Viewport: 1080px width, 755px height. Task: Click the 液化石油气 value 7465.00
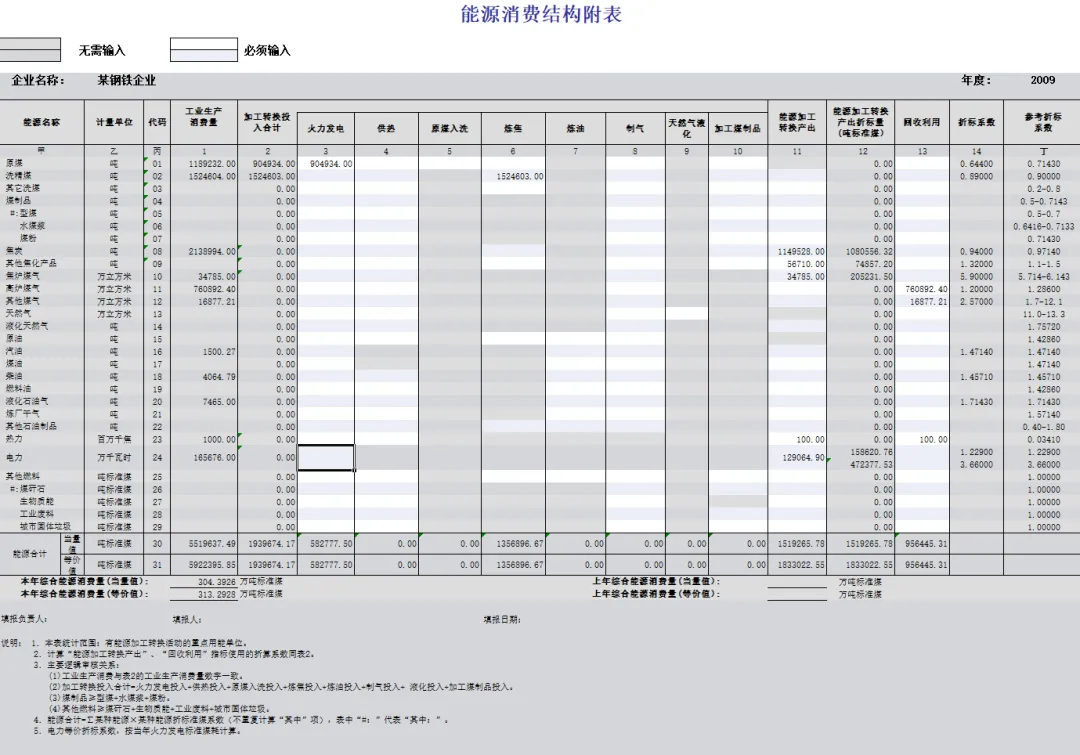click(x=219, y=402)
